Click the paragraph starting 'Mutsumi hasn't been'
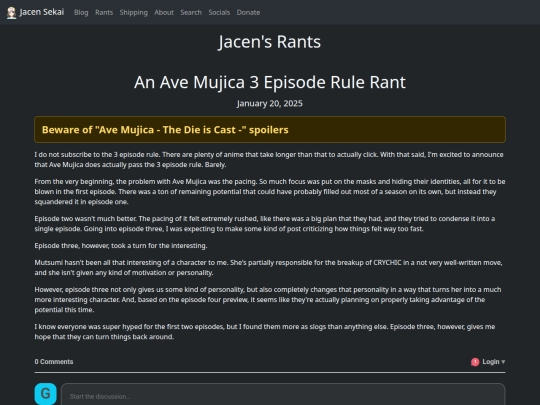The image size is (540, 405). pyautogui.click(x=268, y=268)
